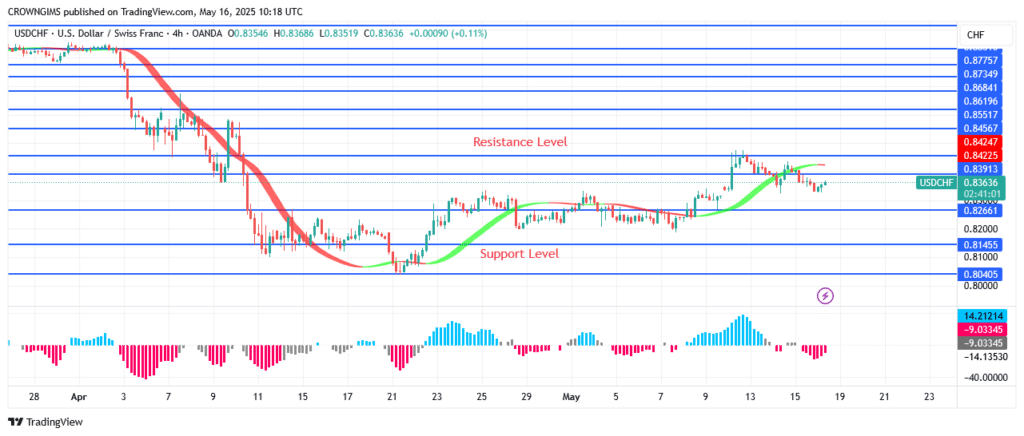Click the 0.86196 price label

pos(982,101)
